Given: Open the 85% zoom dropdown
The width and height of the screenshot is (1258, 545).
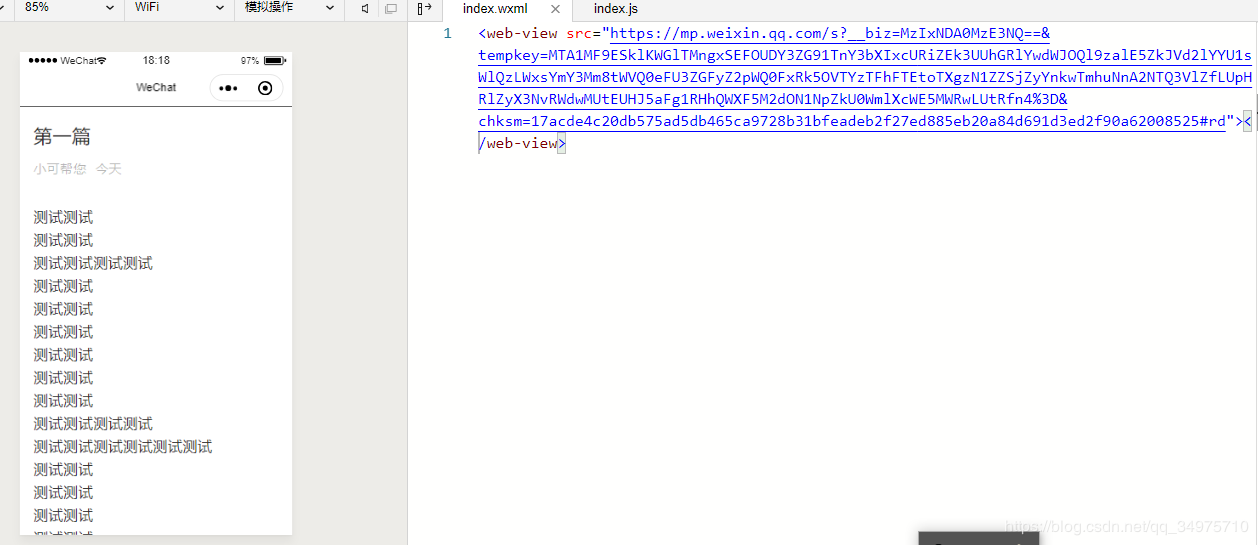Looking at the screenshot, I should point(70,8).
